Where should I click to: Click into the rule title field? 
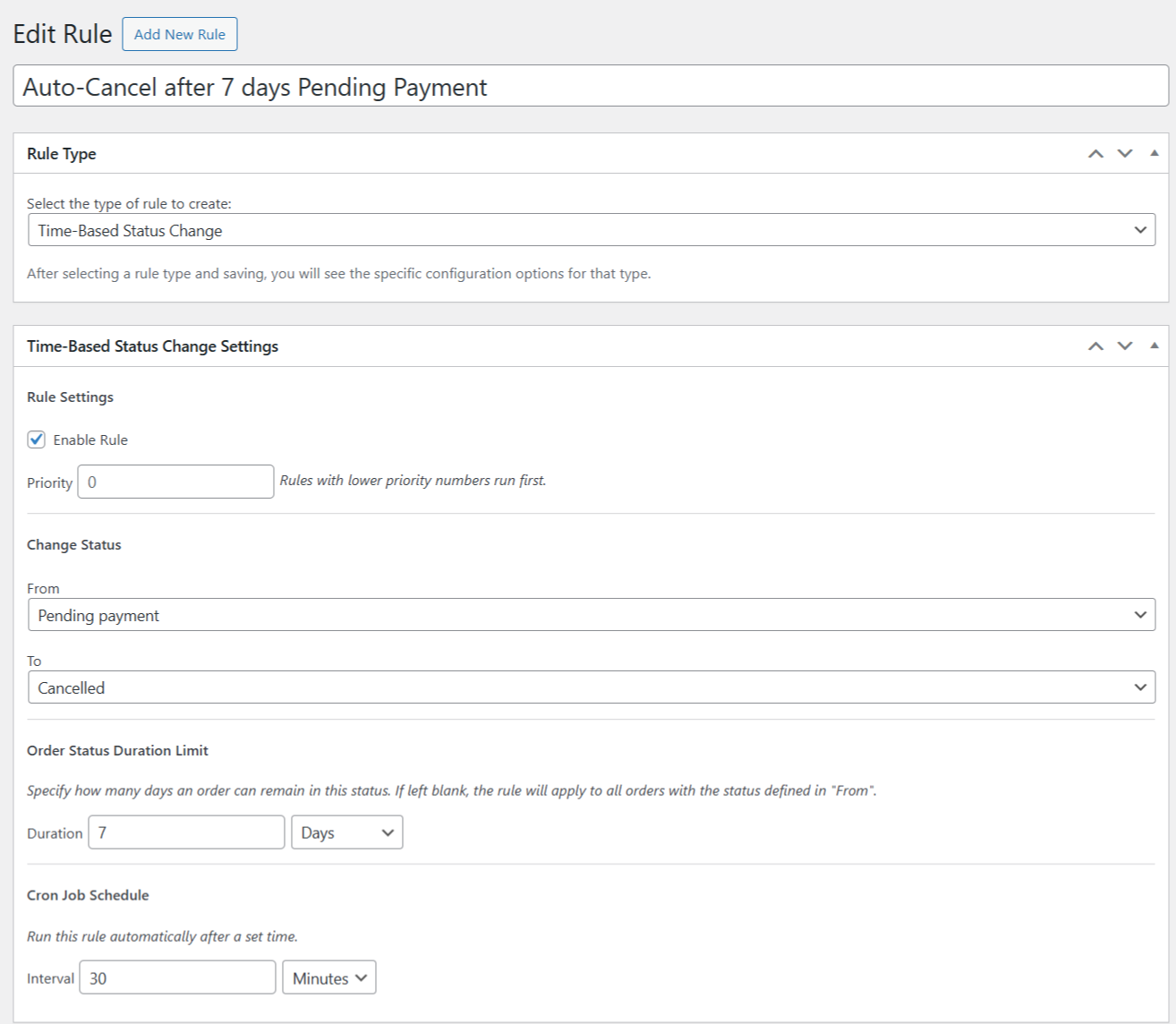(591, 87)
